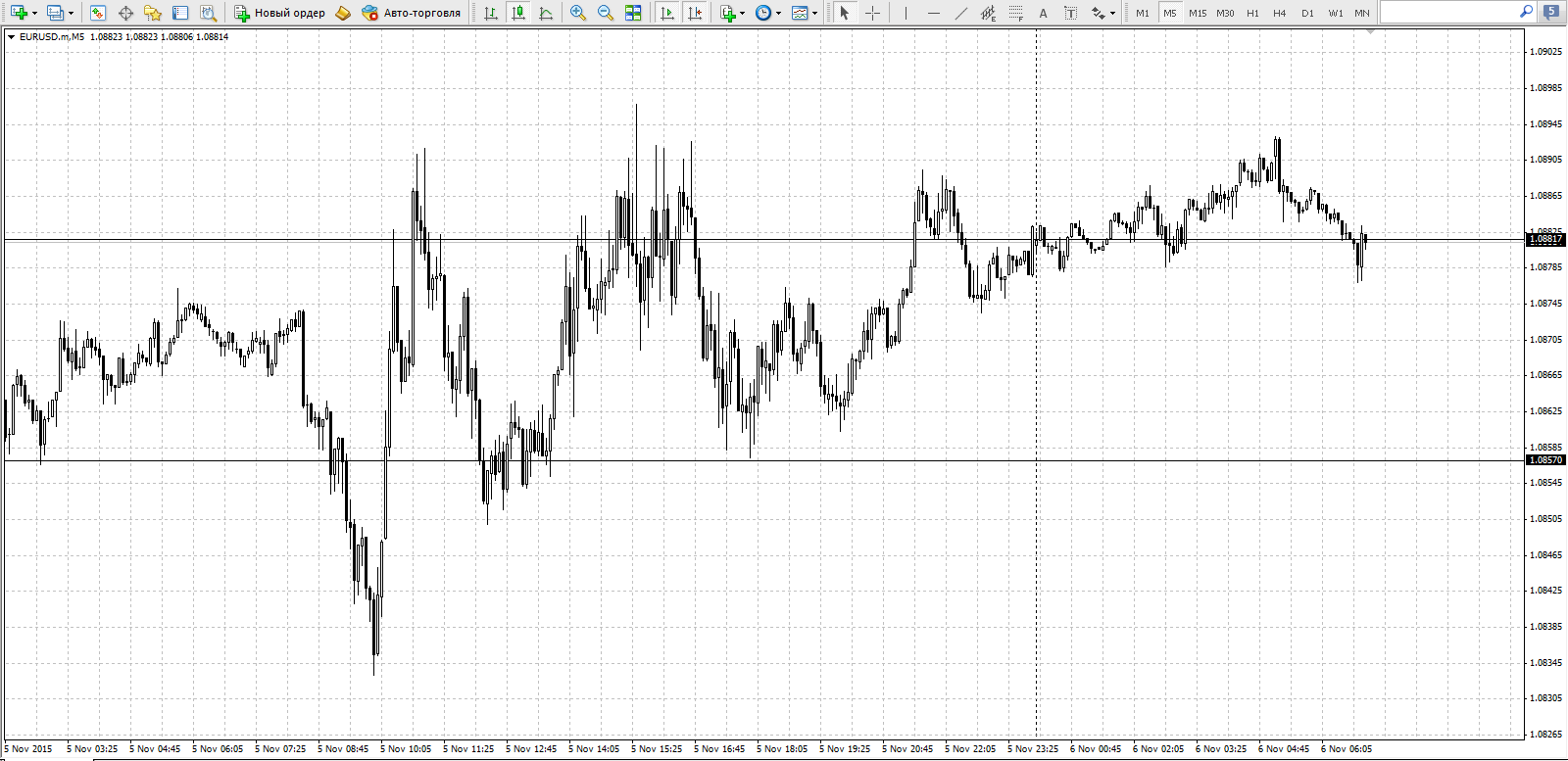Select the Fibonacci retracement tool
This screenshot has width=1568, height=761.
[x=1016, y=13]
